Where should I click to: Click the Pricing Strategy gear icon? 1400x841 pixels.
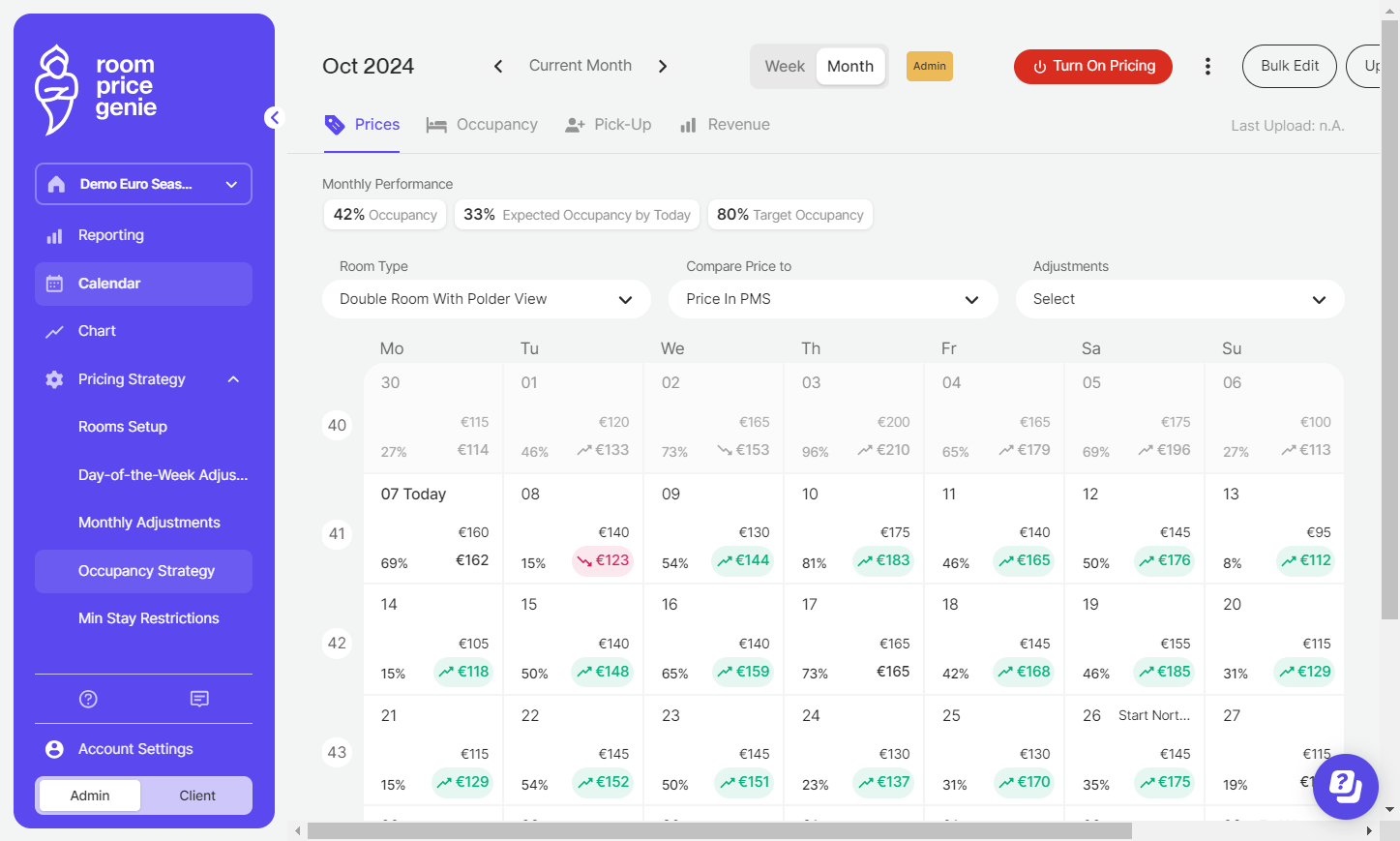(x=54, y=379)
